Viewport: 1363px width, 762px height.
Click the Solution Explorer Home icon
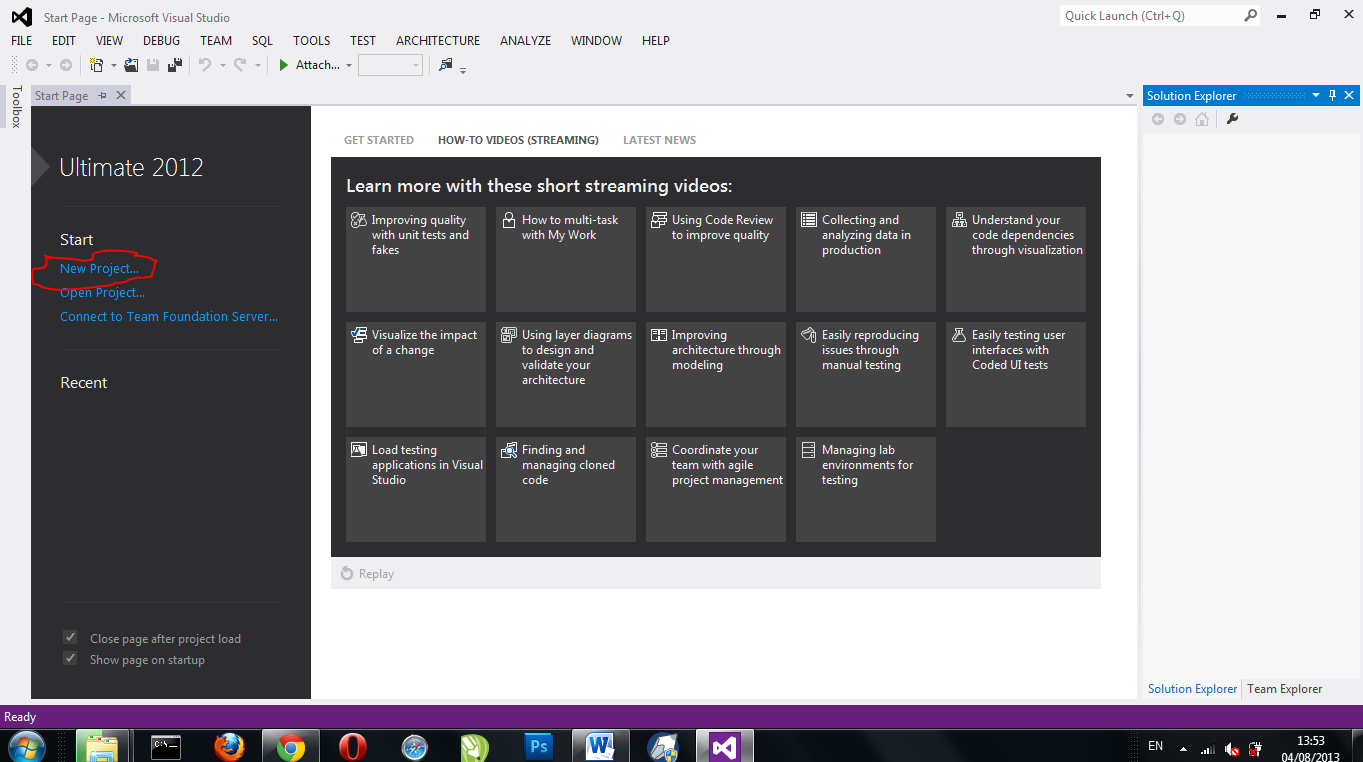tap(1202, 119)
